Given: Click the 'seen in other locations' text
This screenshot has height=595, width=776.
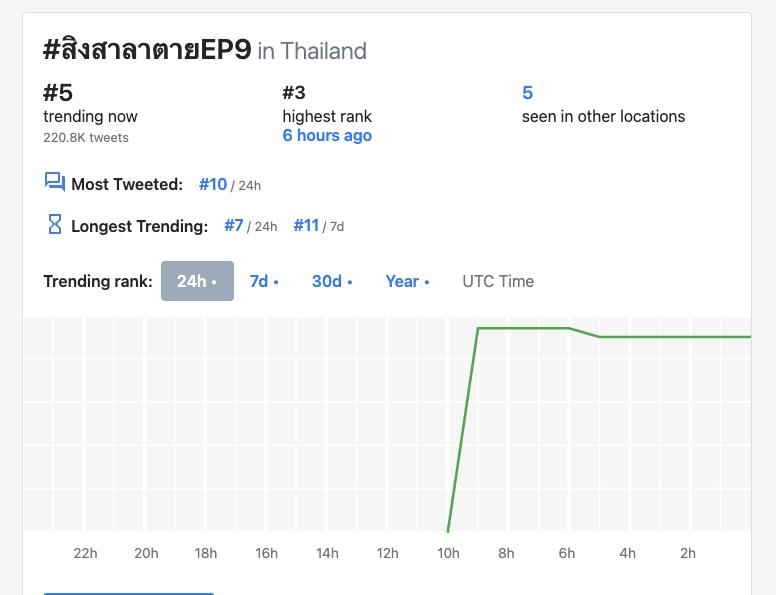Looking at the screenshot, I should coord(603,116).
